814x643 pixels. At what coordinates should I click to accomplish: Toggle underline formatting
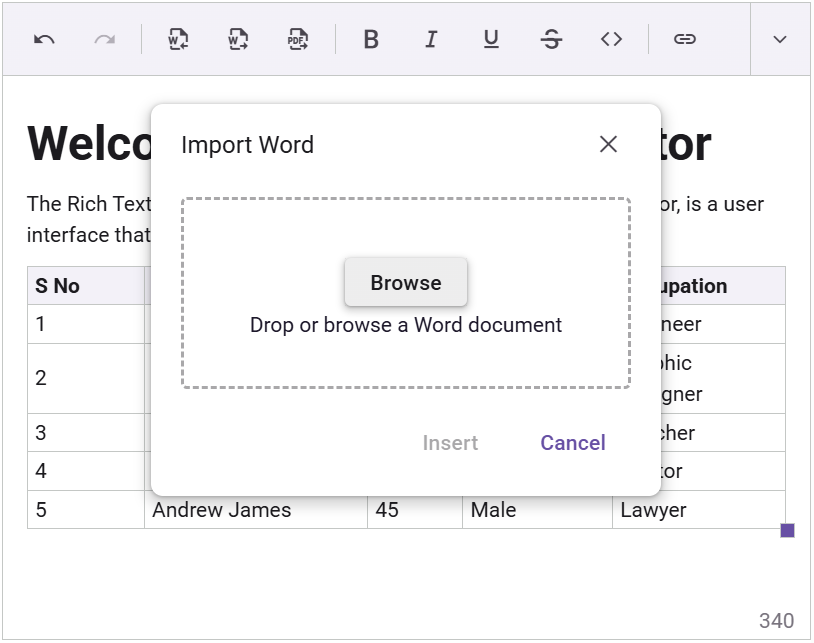coord(491,39)
